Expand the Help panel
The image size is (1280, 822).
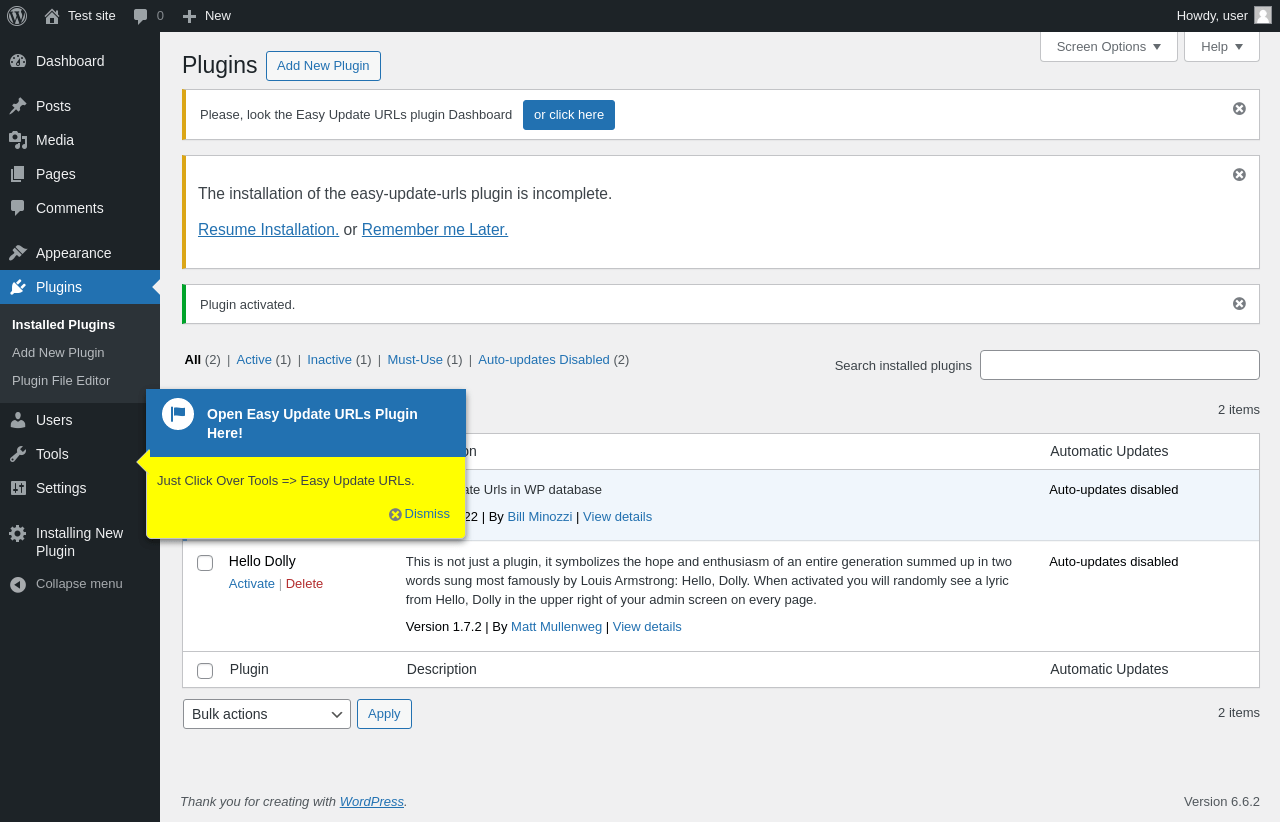(x=1222, y=46)
